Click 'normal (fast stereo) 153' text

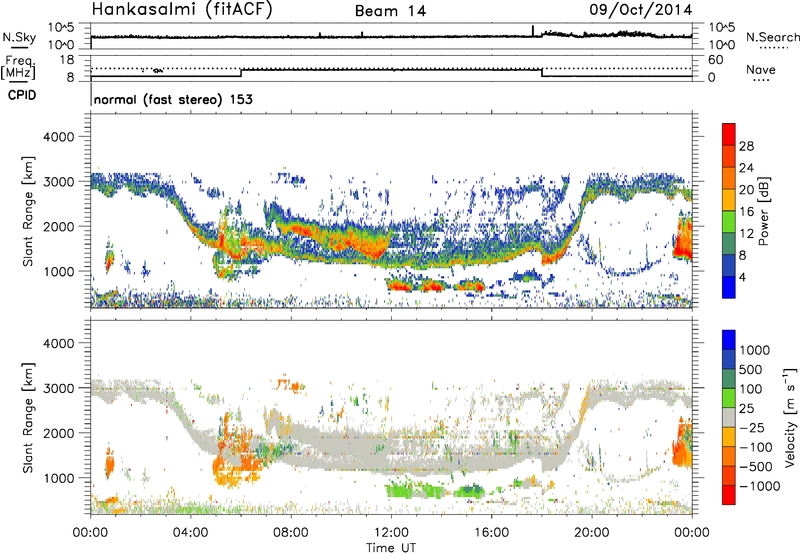(173, 99)
